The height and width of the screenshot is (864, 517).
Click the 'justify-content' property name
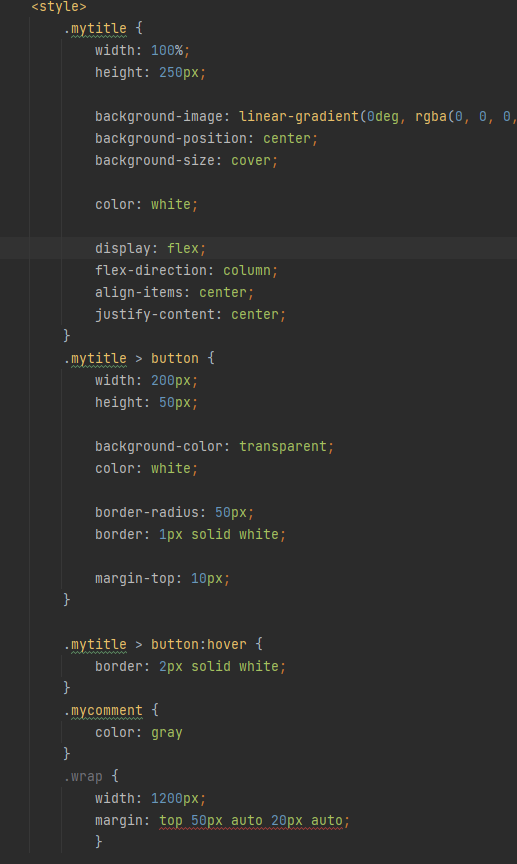click(x=155, y=315)
